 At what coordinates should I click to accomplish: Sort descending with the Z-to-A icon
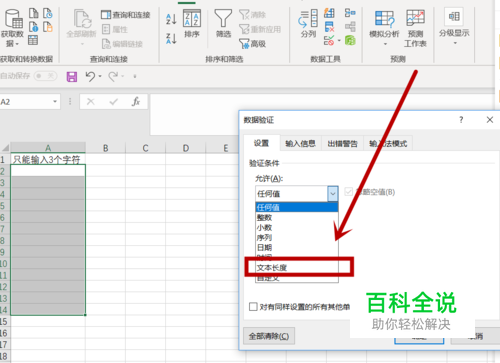coord(171,39)
